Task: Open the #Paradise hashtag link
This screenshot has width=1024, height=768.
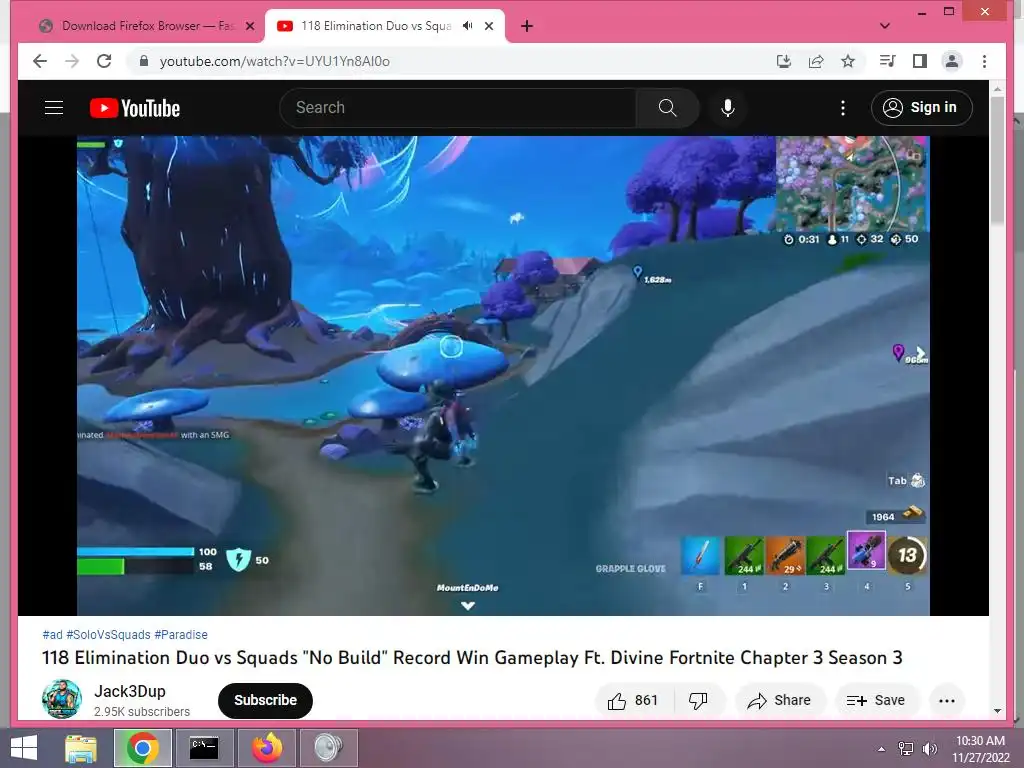Action: (181, 635)
